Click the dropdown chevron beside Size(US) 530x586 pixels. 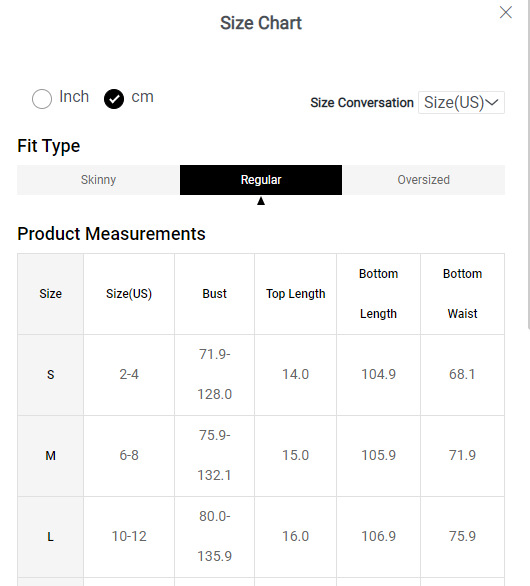492,102
